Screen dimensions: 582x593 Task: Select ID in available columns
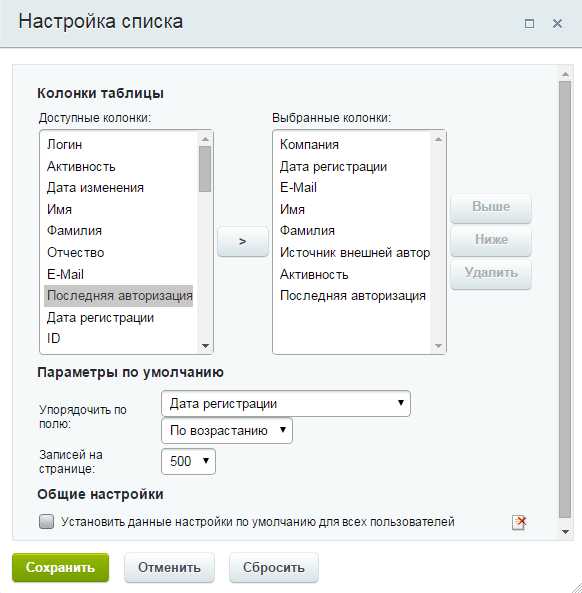(119, 338)
